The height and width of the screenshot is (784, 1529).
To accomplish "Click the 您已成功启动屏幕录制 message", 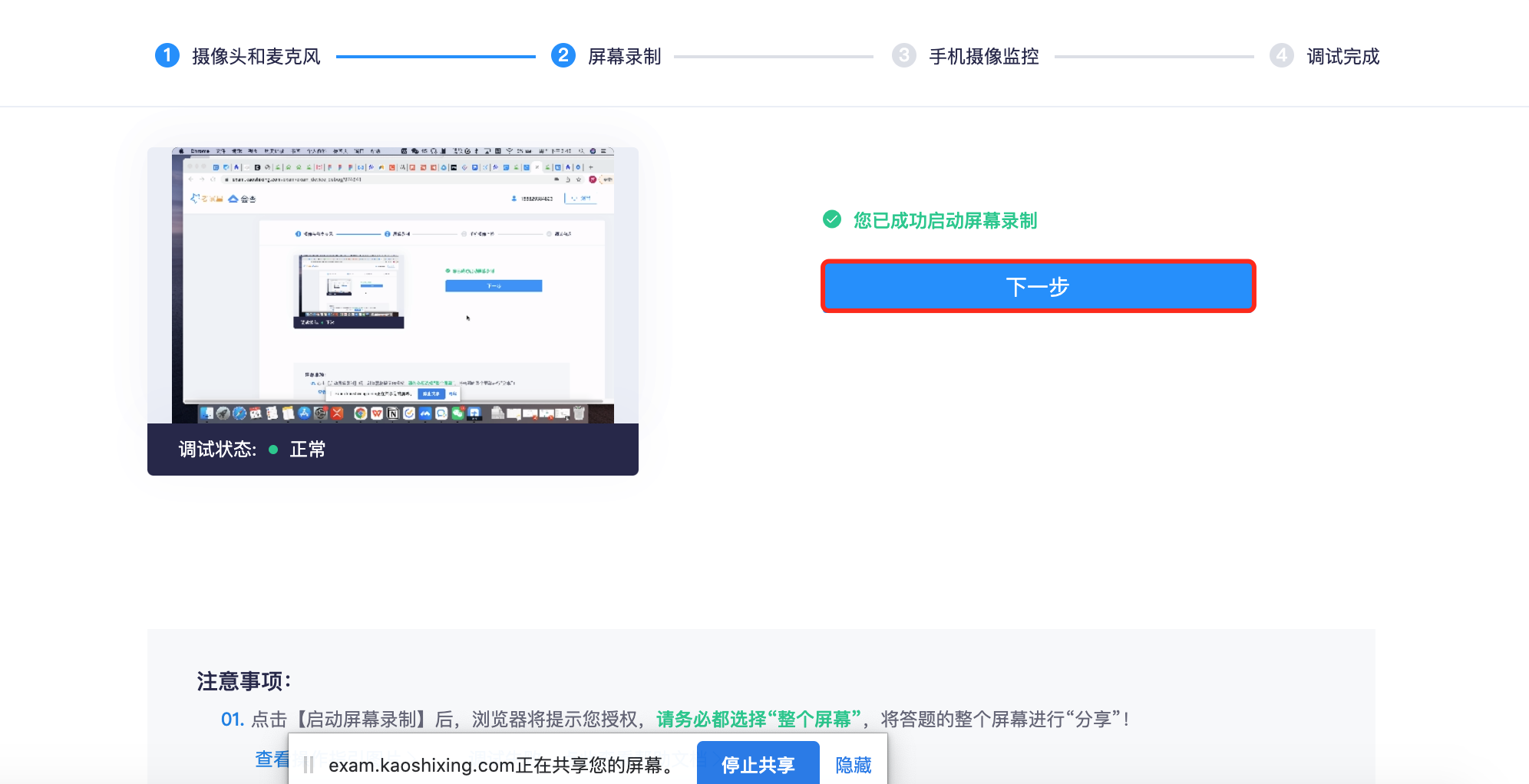I will click(945, 221).
